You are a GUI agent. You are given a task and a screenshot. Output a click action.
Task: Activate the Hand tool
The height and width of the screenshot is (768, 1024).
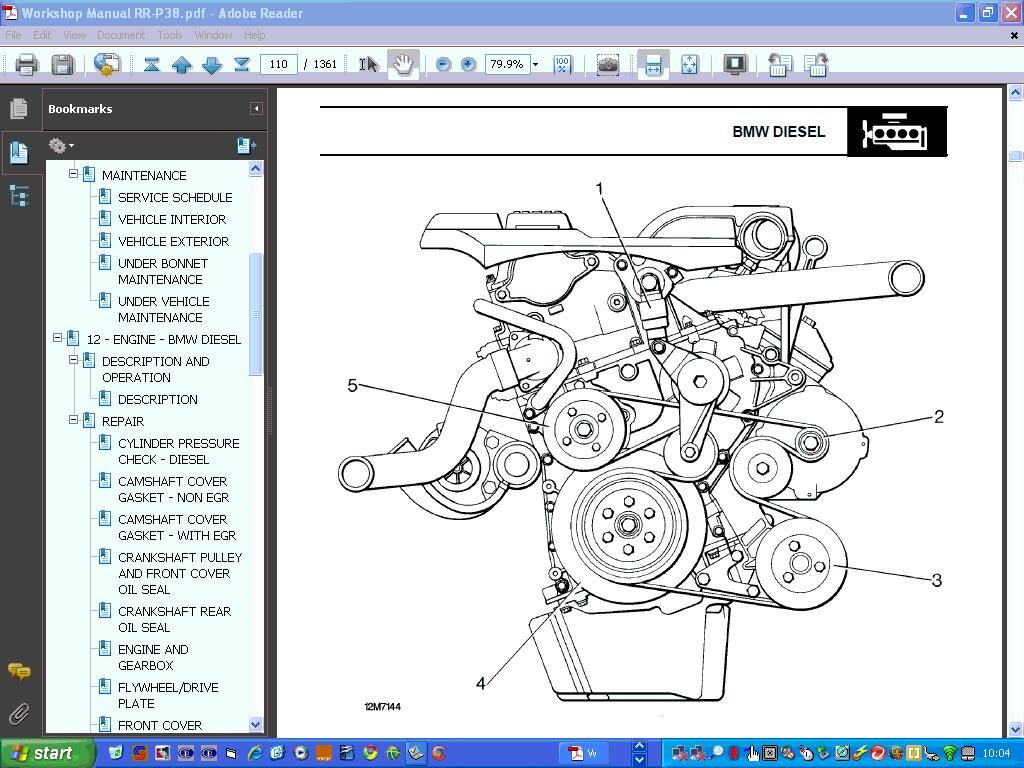click(404, 64)
